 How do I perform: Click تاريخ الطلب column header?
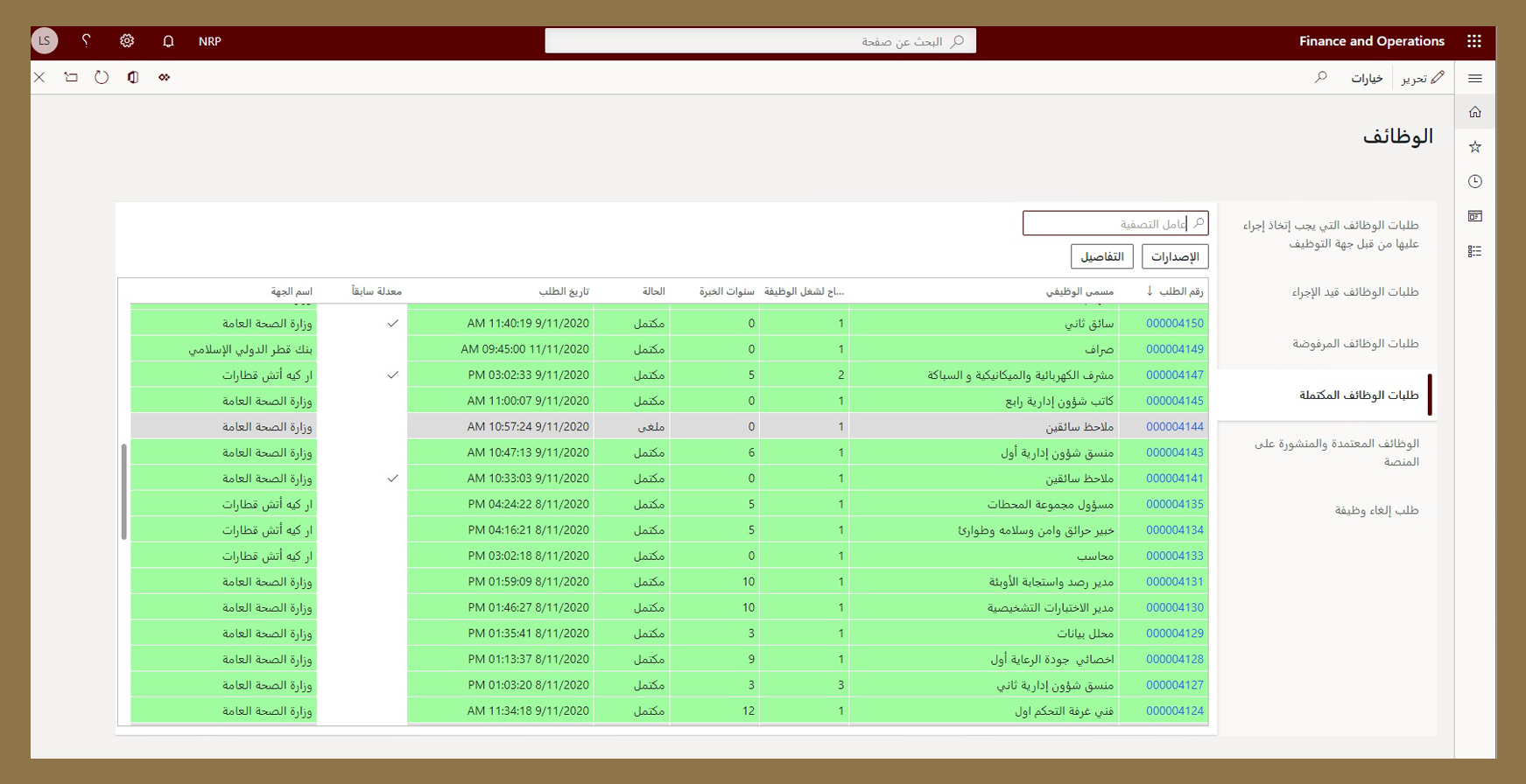[x=564, y=291]
